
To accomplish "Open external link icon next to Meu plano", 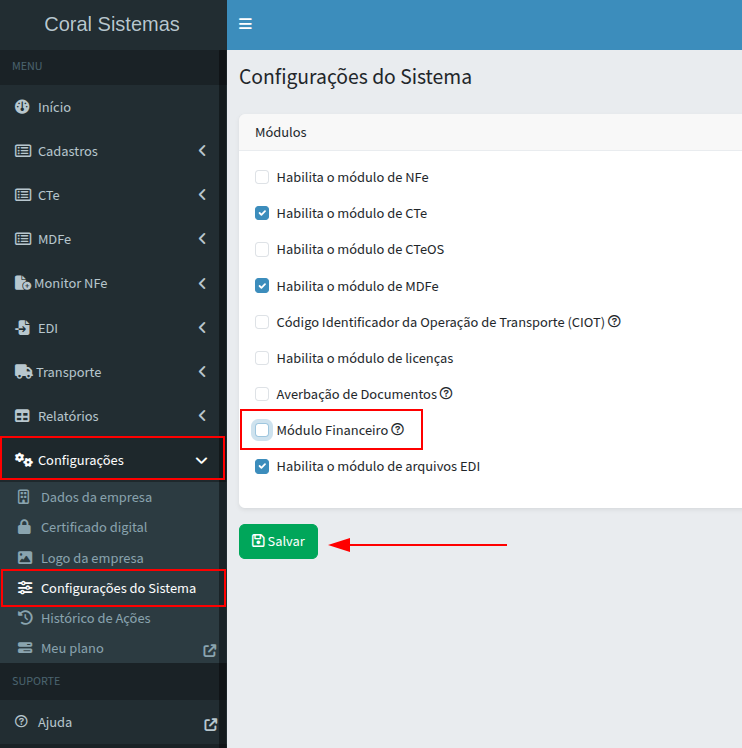I will tap(210, 649).
